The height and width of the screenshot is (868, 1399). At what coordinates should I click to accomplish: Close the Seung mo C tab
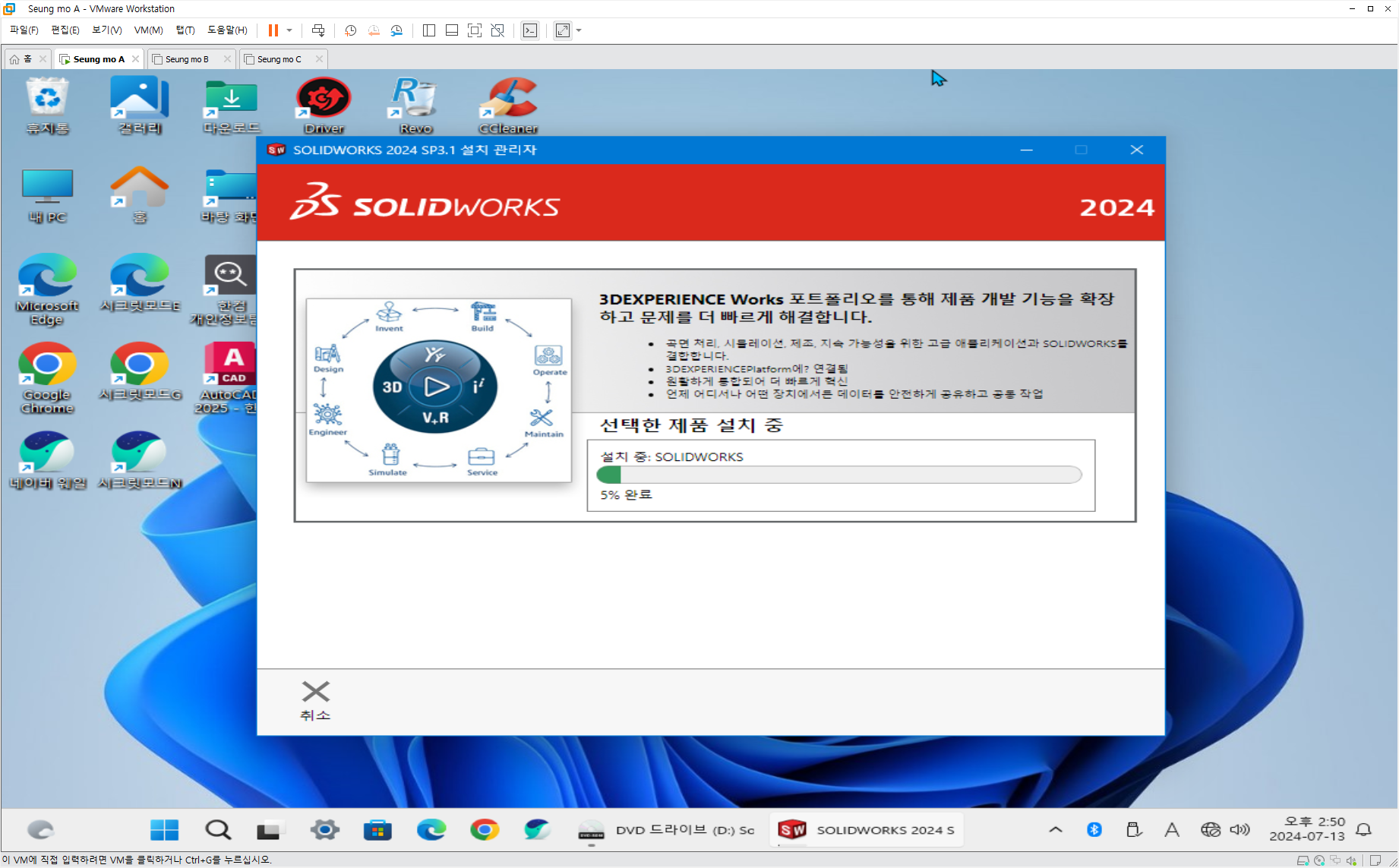[319, 58]
